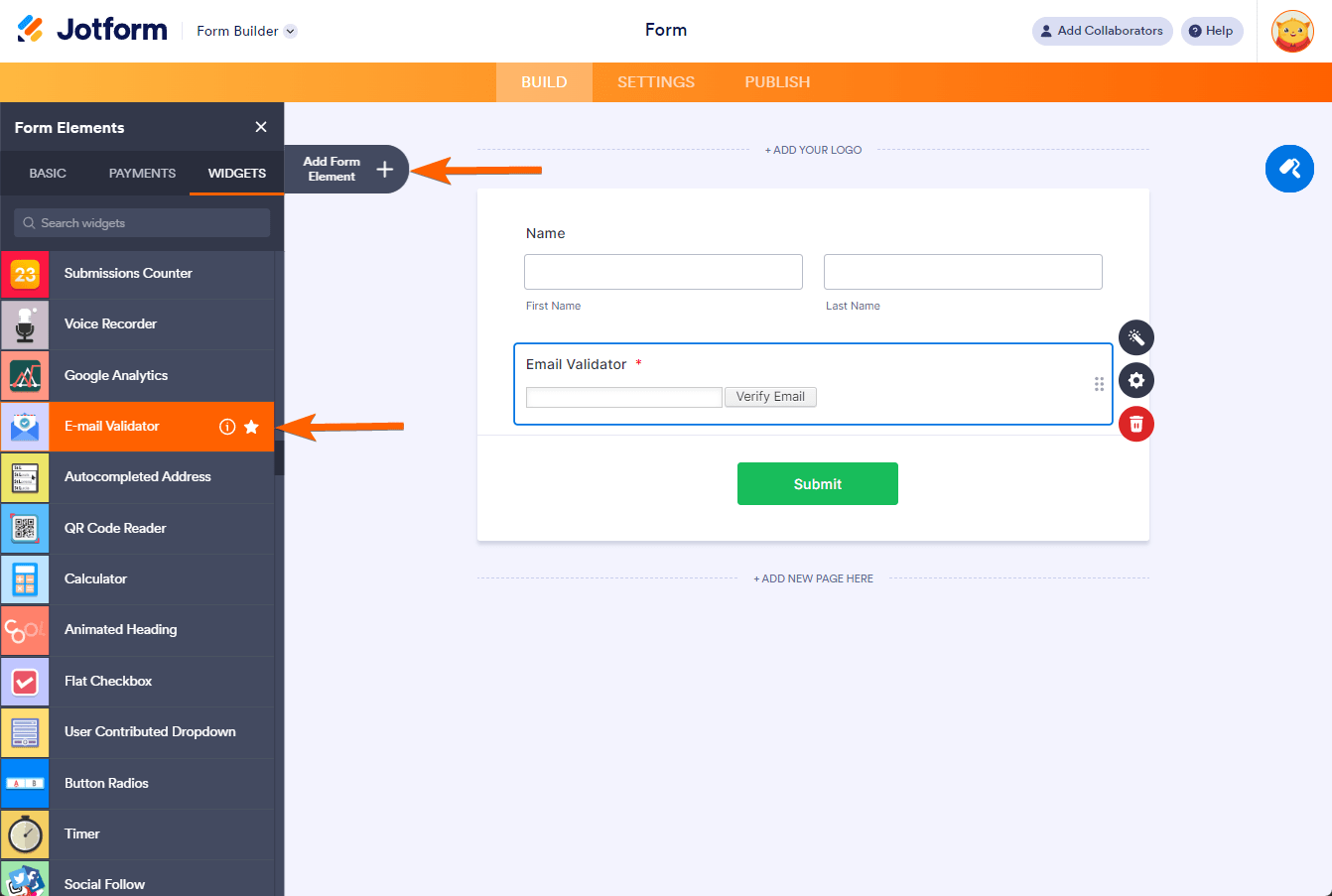Click the Search widgets field
The image size is (1332, 896).
142,223
